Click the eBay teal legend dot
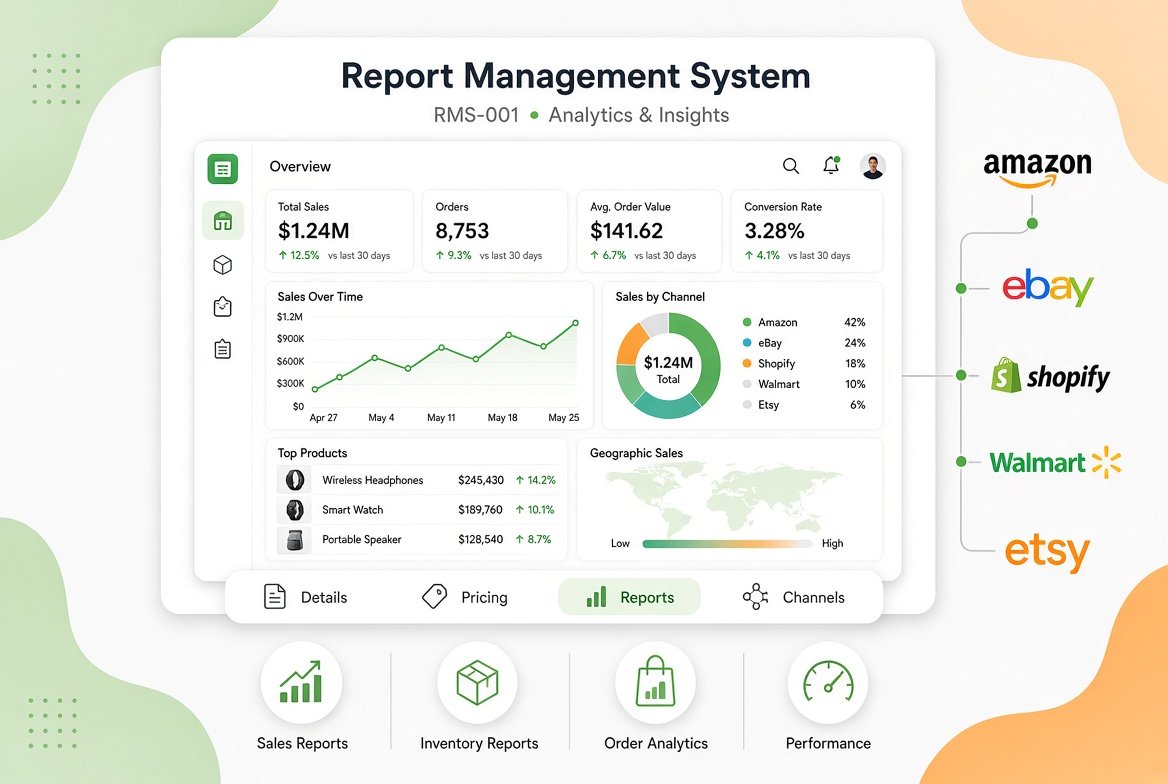This screenshot has width=1168, height=784. tap(747, 343)
